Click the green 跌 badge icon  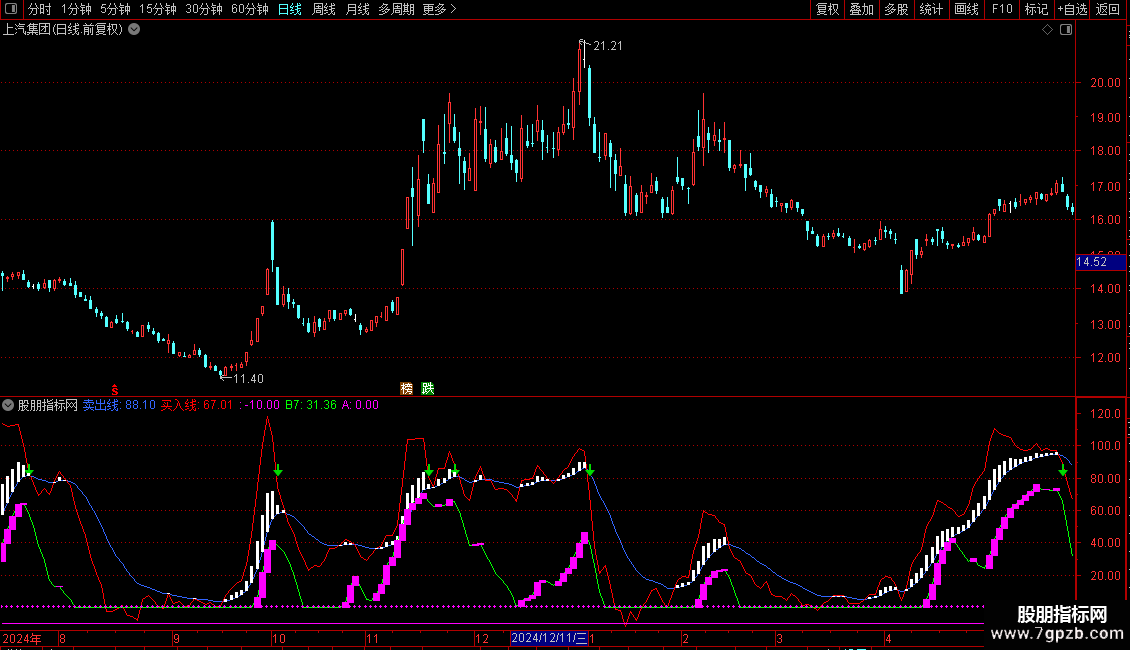point(428,388)
